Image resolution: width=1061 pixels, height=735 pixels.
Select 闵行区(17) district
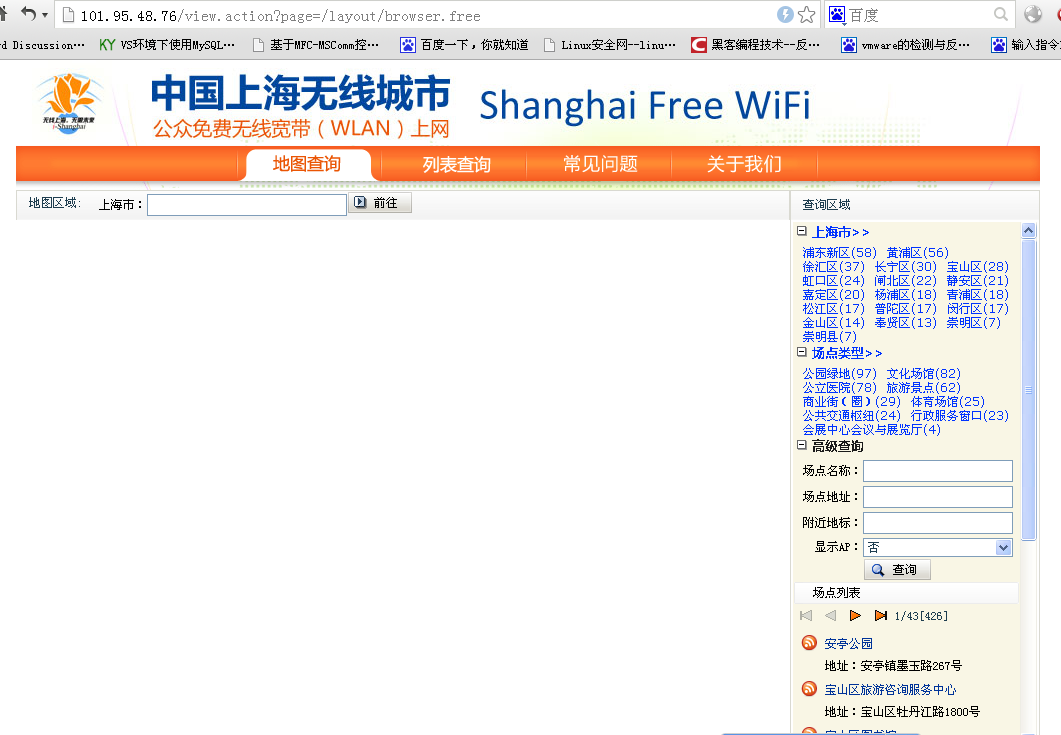tap(978, 309)
